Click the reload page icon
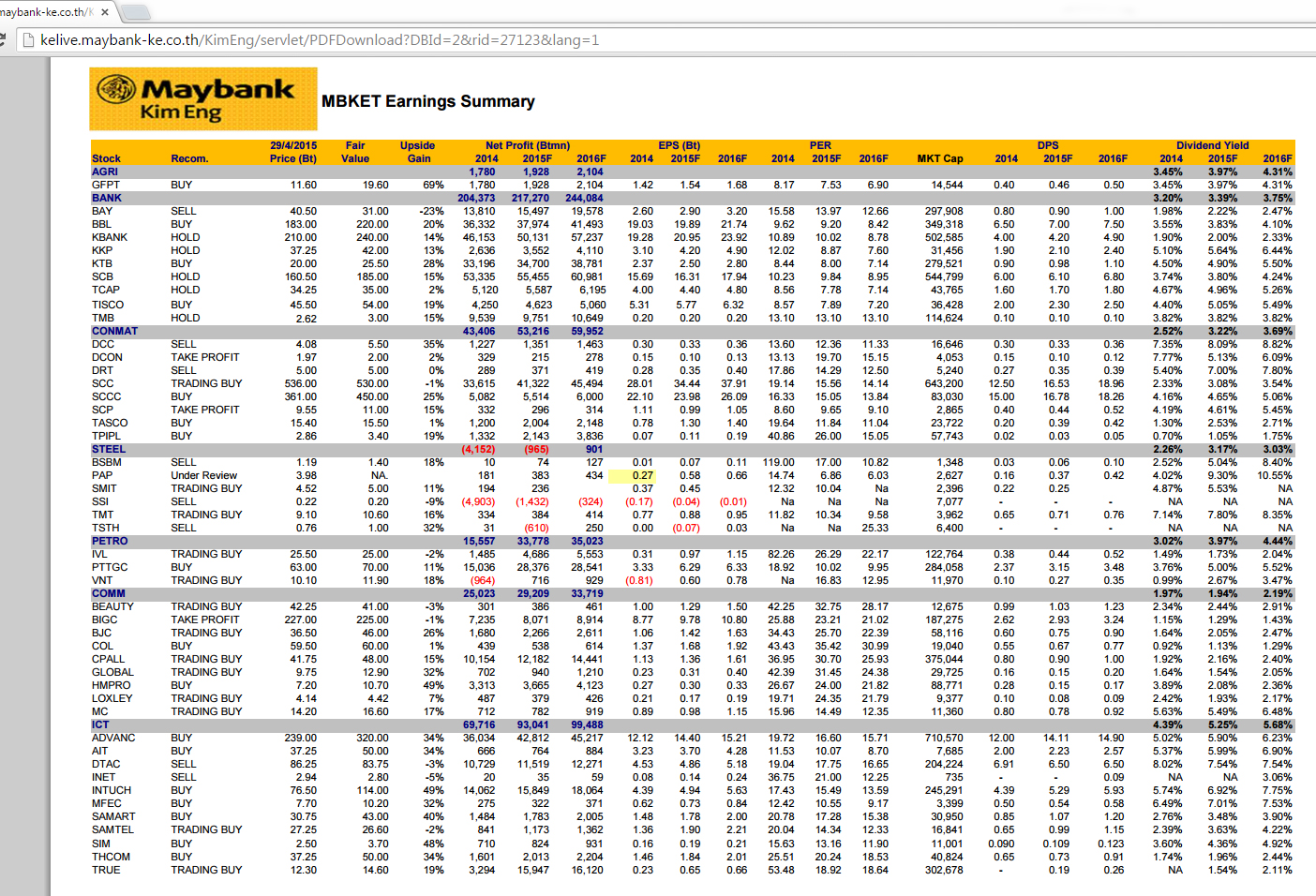 3,39
